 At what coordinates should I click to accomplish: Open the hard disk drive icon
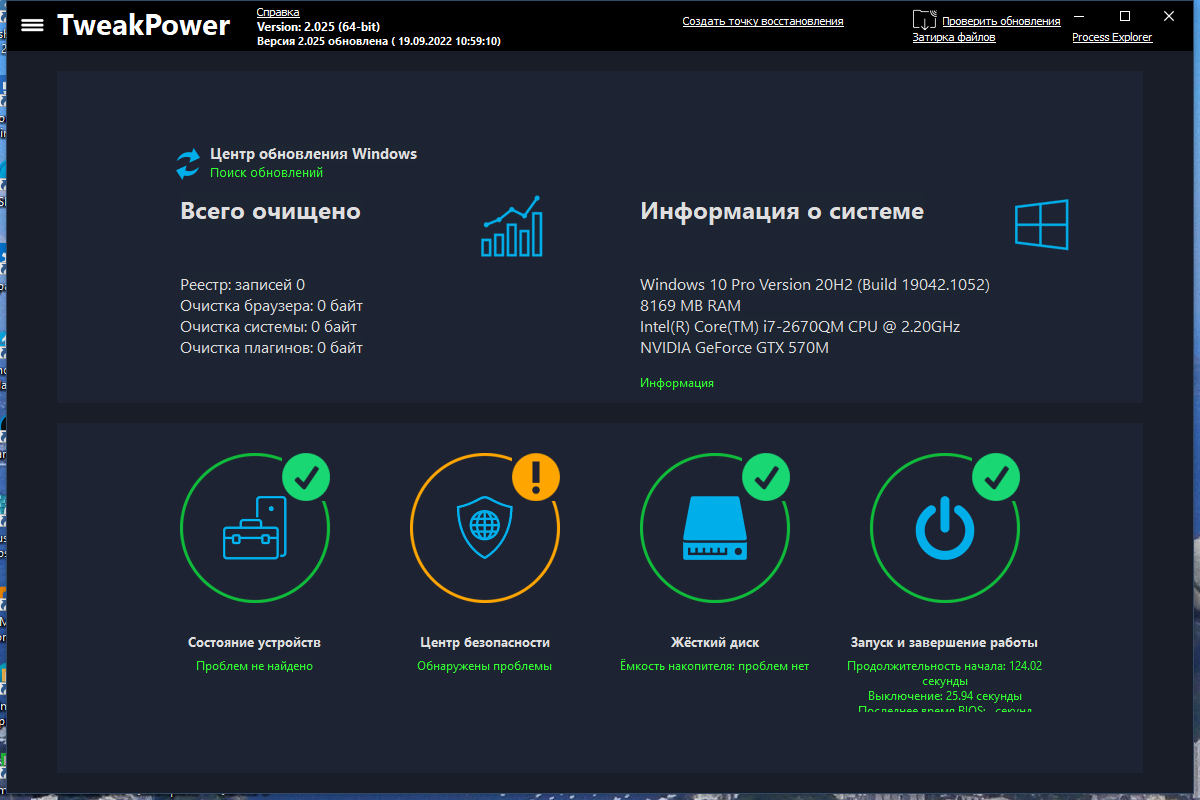pyautogui.click(x=715, y=529)
